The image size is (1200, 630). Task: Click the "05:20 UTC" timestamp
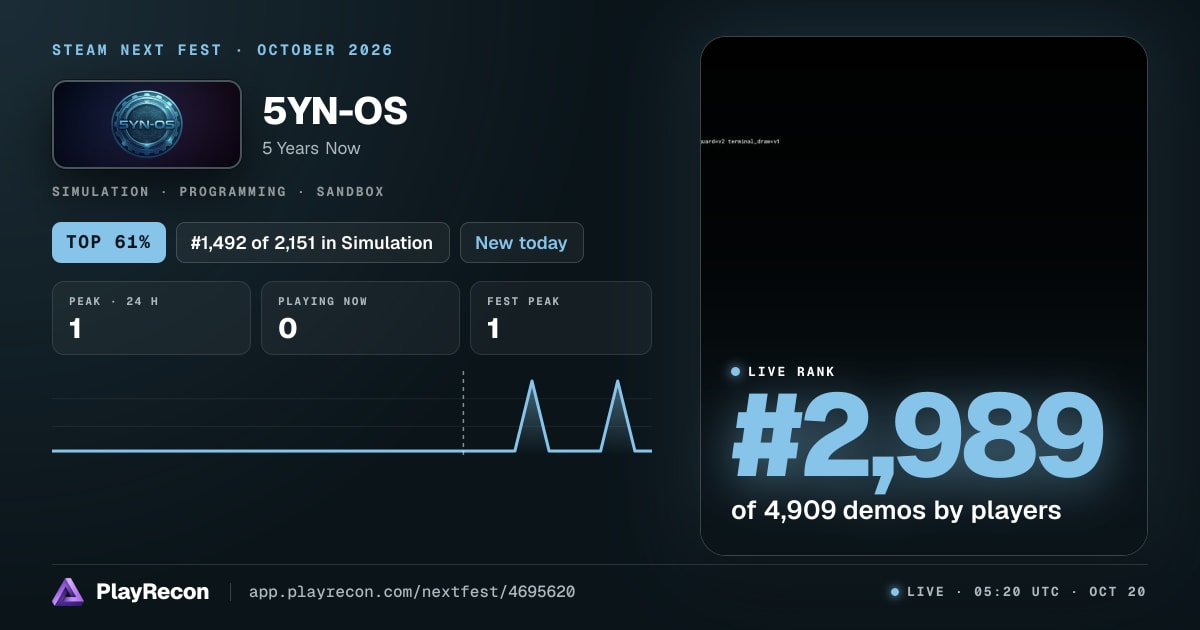(x=1017, y=592)
